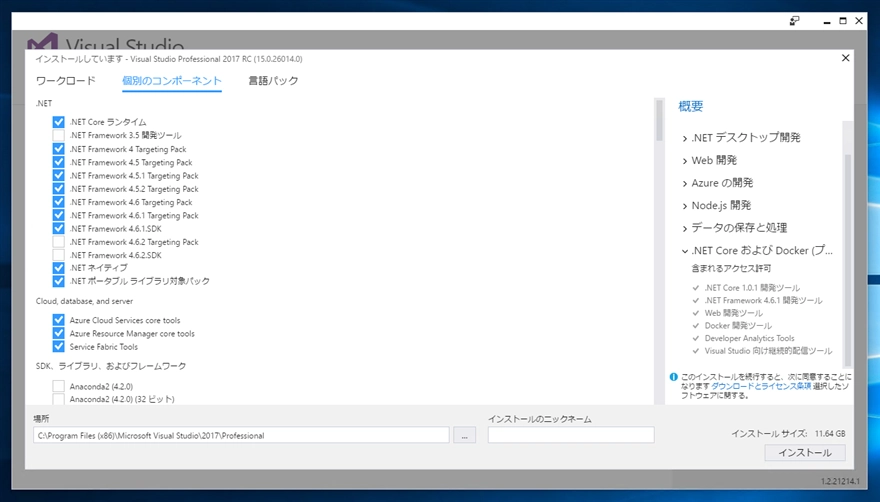Uncheck .NET Framework 4.6 Targeting Pack
This screenshot has height=502, width=880.
click(58, 202)
